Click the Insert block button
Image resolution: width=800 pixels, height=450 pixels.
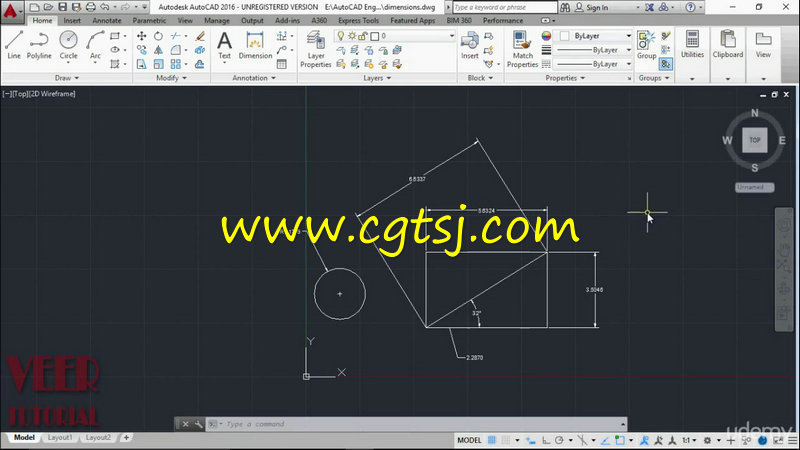[x=469, y=45]
